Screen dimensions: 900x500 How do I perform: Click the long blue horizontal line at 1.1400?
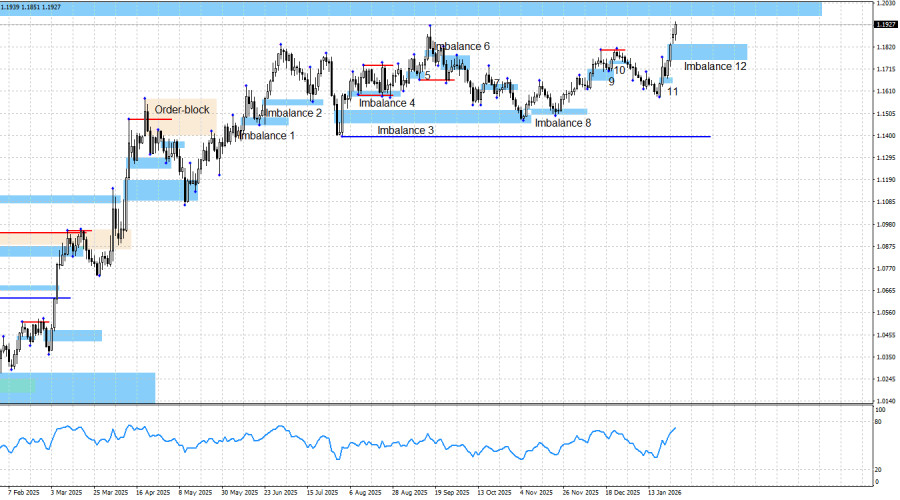tap(526, 137)
